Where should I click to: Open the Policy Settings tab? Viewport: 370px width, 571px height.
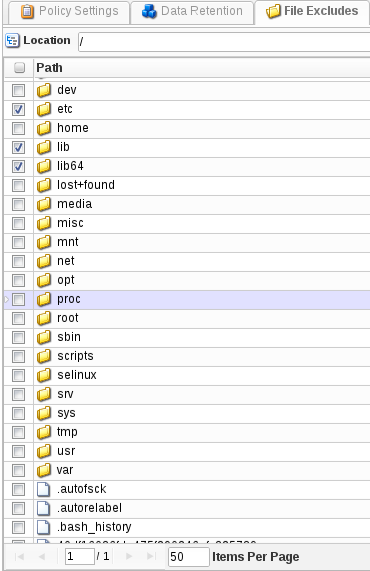(x=70, y=12)
